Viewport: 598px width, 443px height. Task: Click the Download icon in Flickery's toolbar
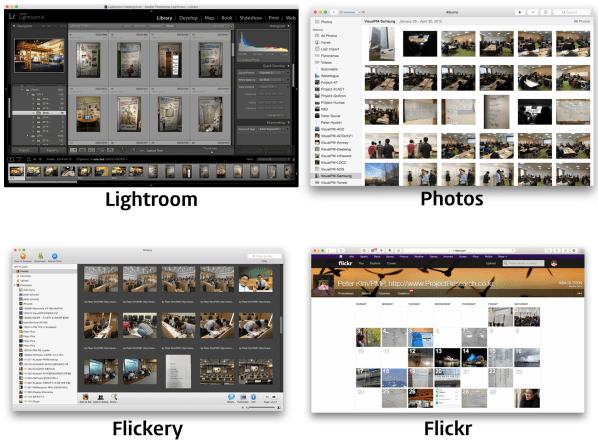(x=40, y=256)
